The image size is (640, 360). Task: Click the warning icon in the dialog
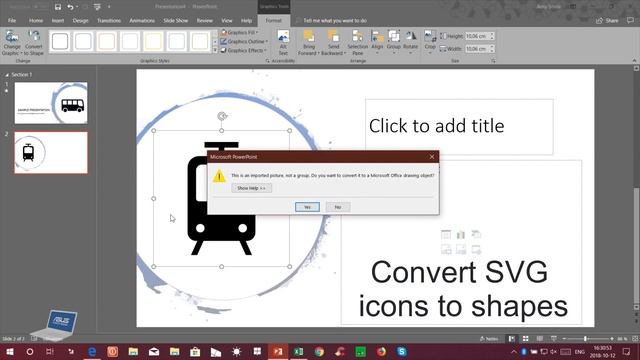pyautogui.click(x=219, y=176)
